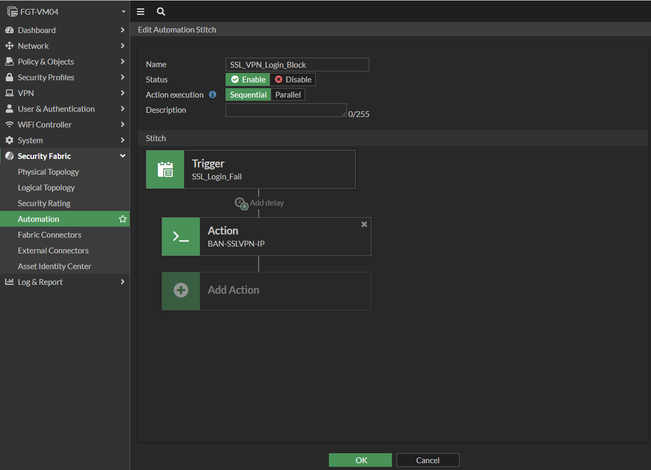
Task: Click the Description text field
Action: (x=285, y=110)
